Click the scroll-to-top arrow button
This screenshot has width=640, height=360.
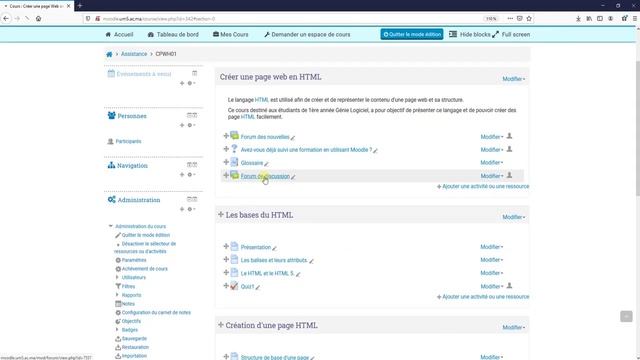click(x=626, y=316)
